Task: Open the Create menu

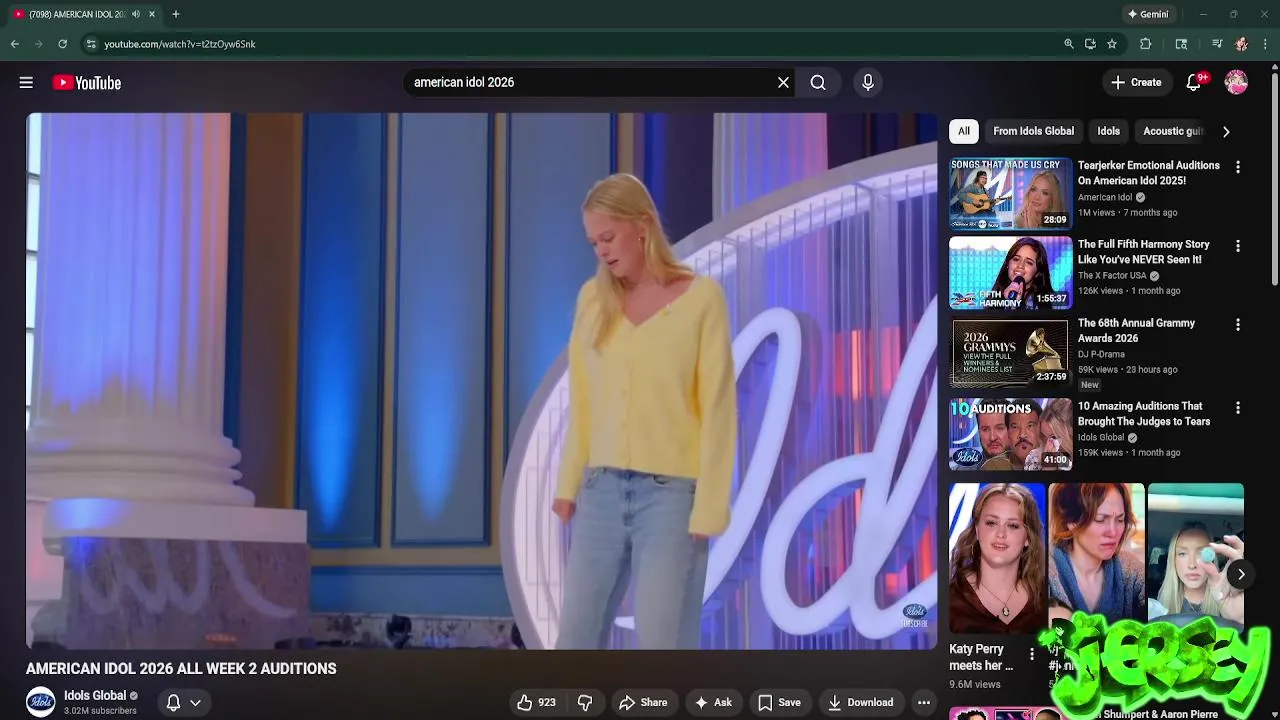Action: click(1136, 83)
